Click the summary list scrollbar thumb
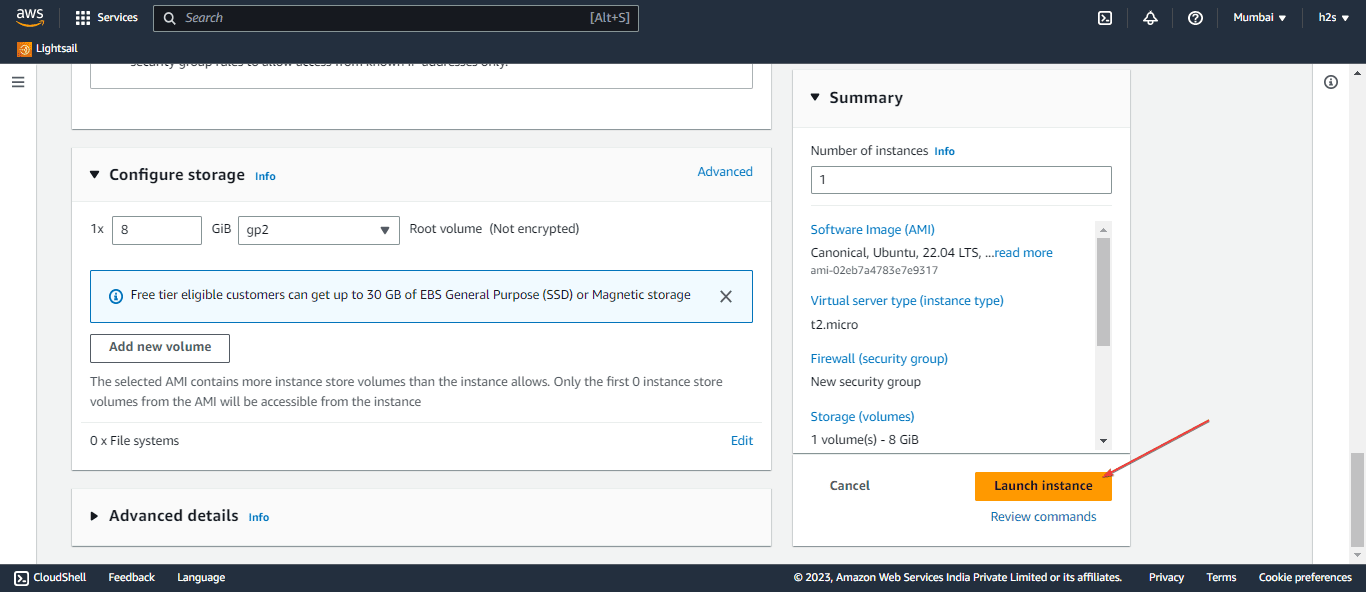This screenshot has height=592, width=1366. click(1104, 292)
